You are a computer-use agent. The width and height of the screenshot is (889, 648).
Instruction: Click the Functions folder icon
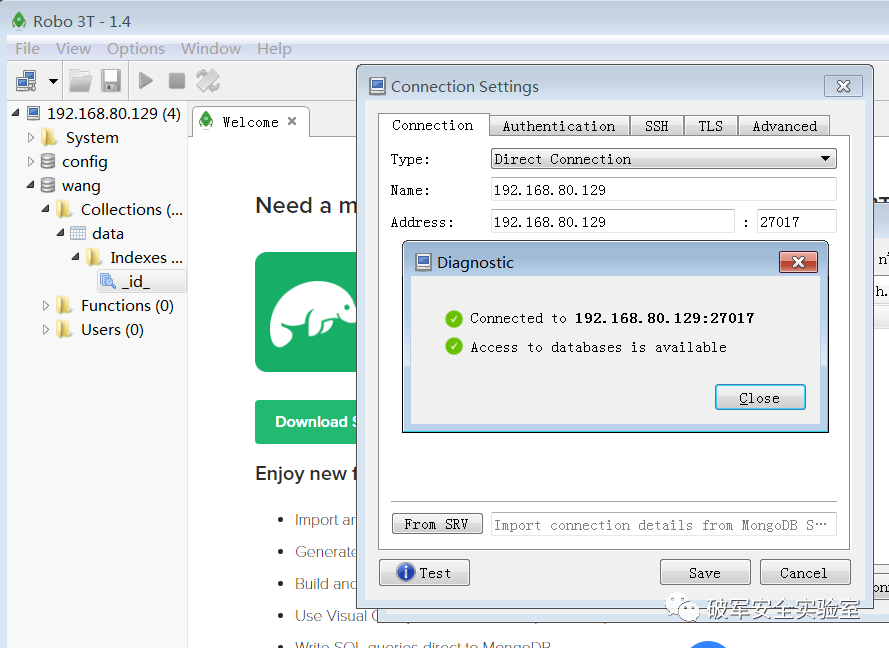point(64,306)
